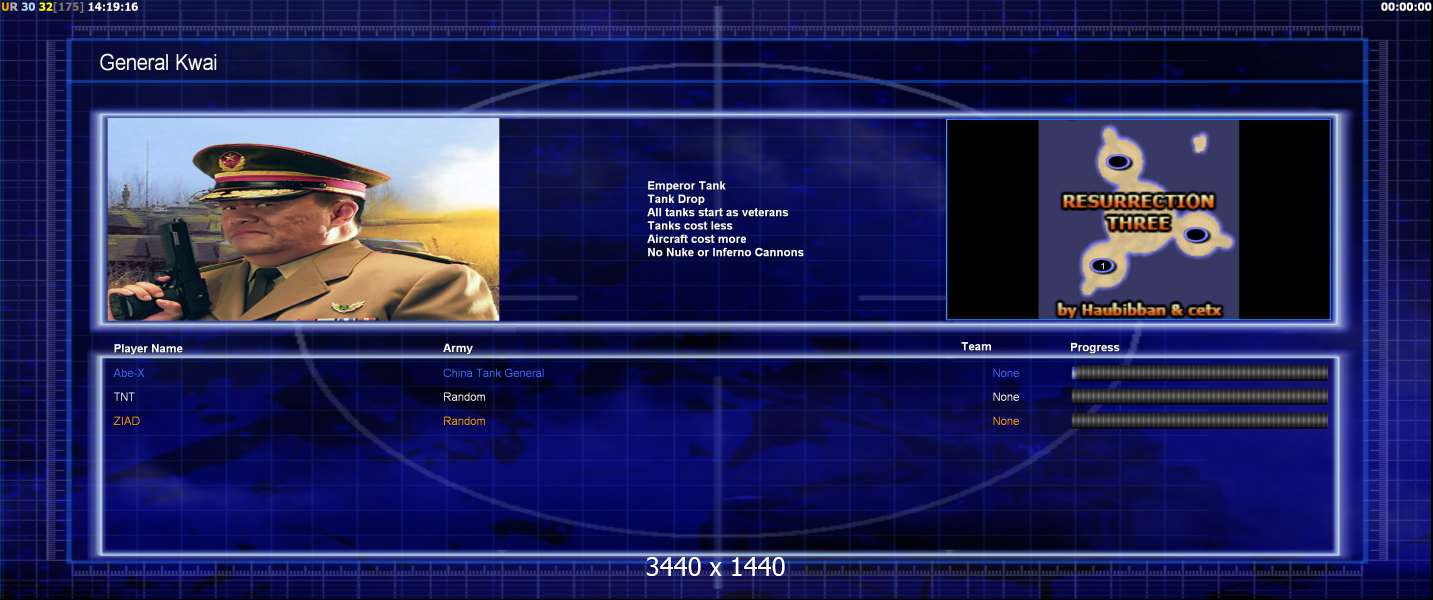Click player name 'Abe-X'
The image size is (1433, 600).
129,373
